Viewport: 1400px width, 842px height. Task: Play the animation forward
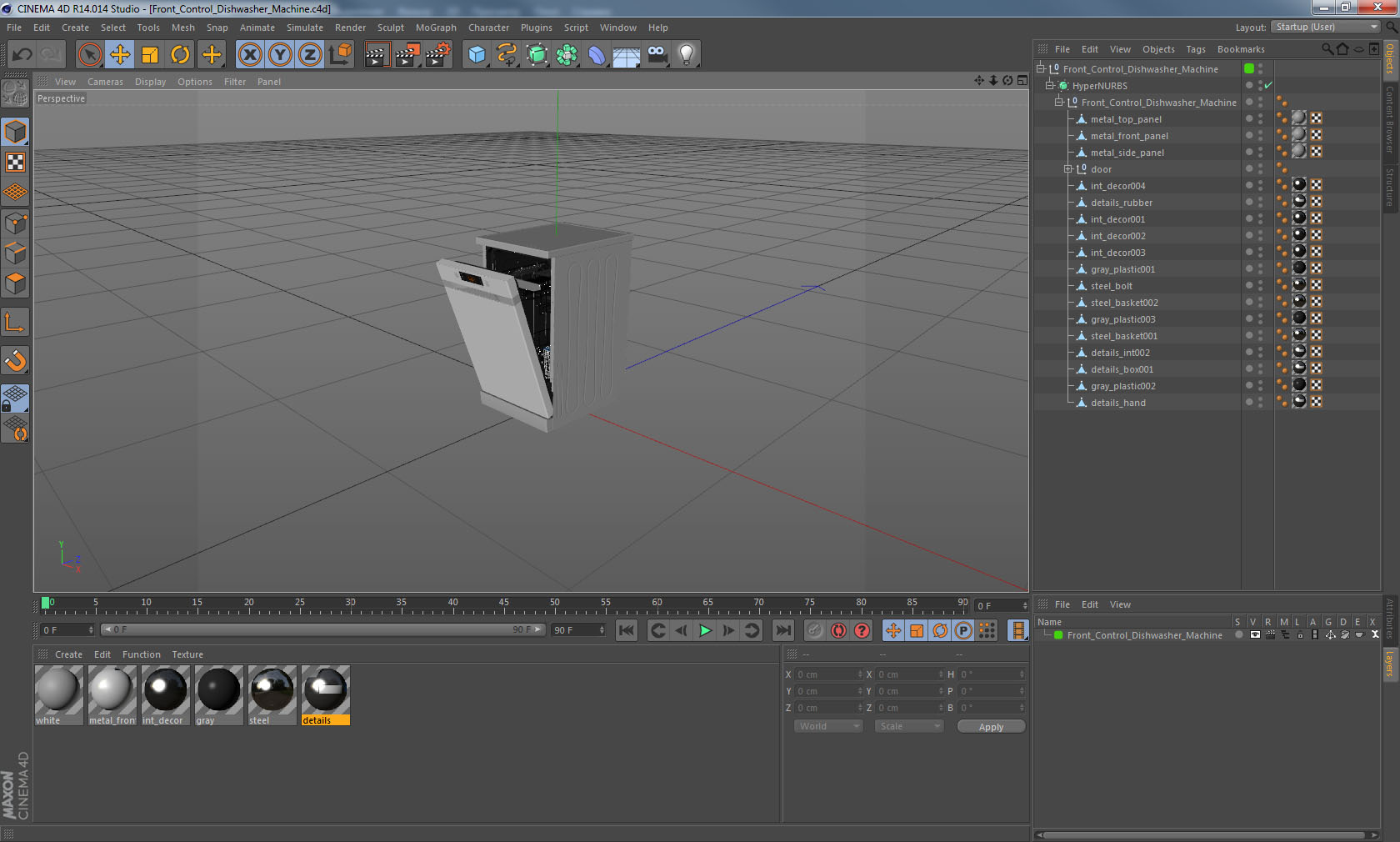[705, 630]
